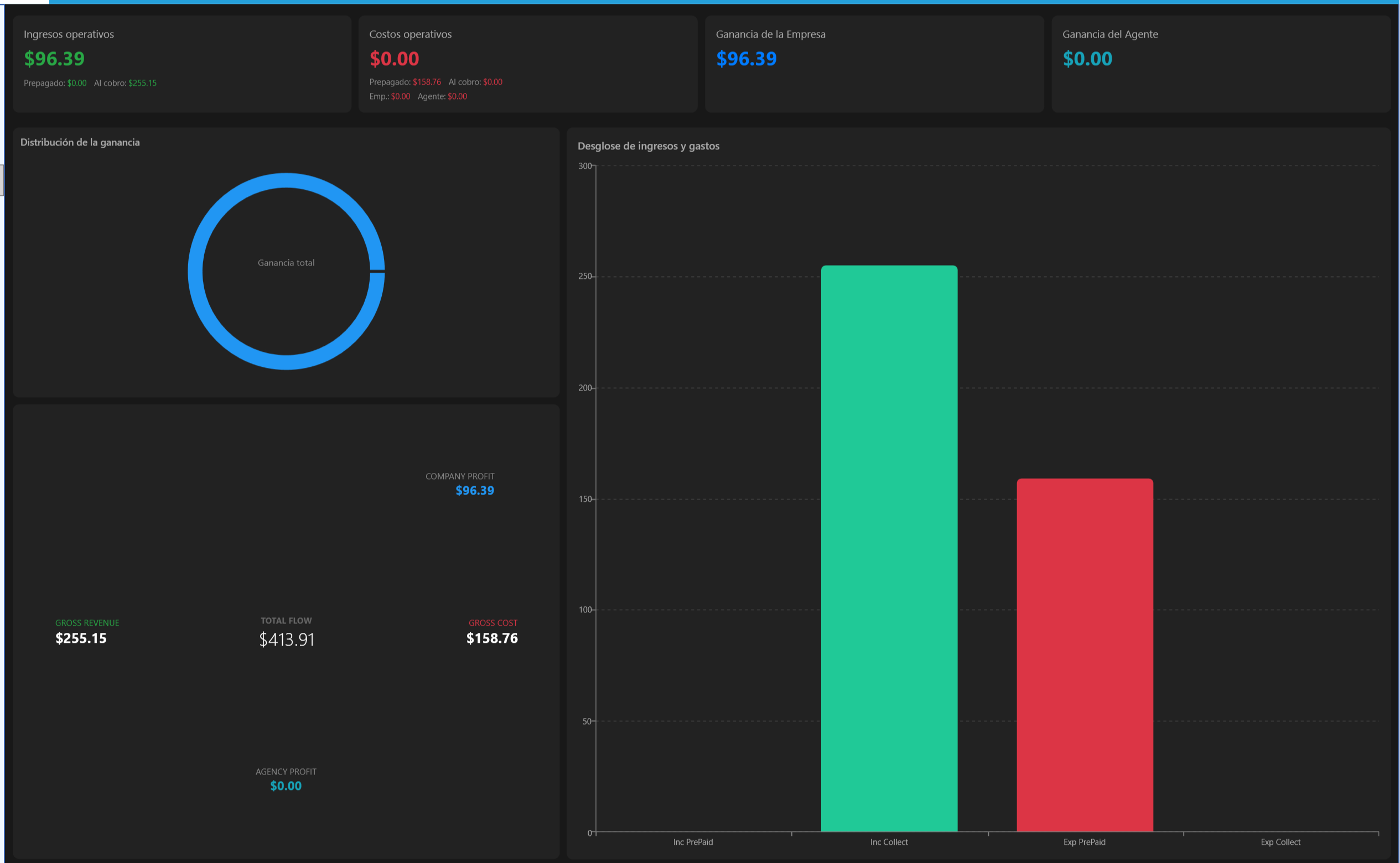Click the green Inc Collect bar
The width and height of the screenshot is (1400, 863).
point(889,549)
